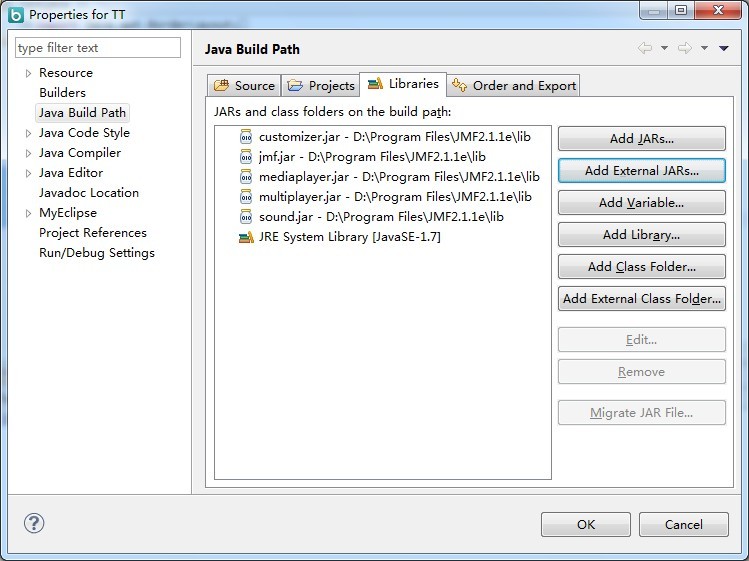Select the jmf.jar library entry
The image size is (749, 561).
[x=363, y=157]
